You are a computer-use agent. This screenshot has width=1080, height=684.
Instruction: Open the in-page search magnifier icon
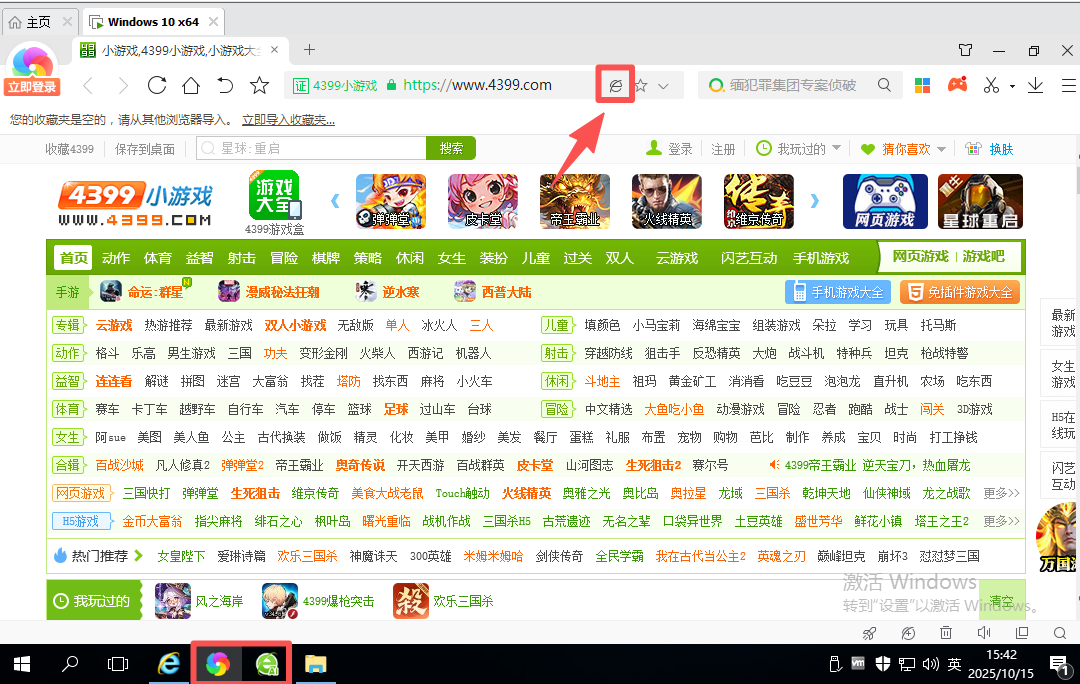tap(1060, 633)
